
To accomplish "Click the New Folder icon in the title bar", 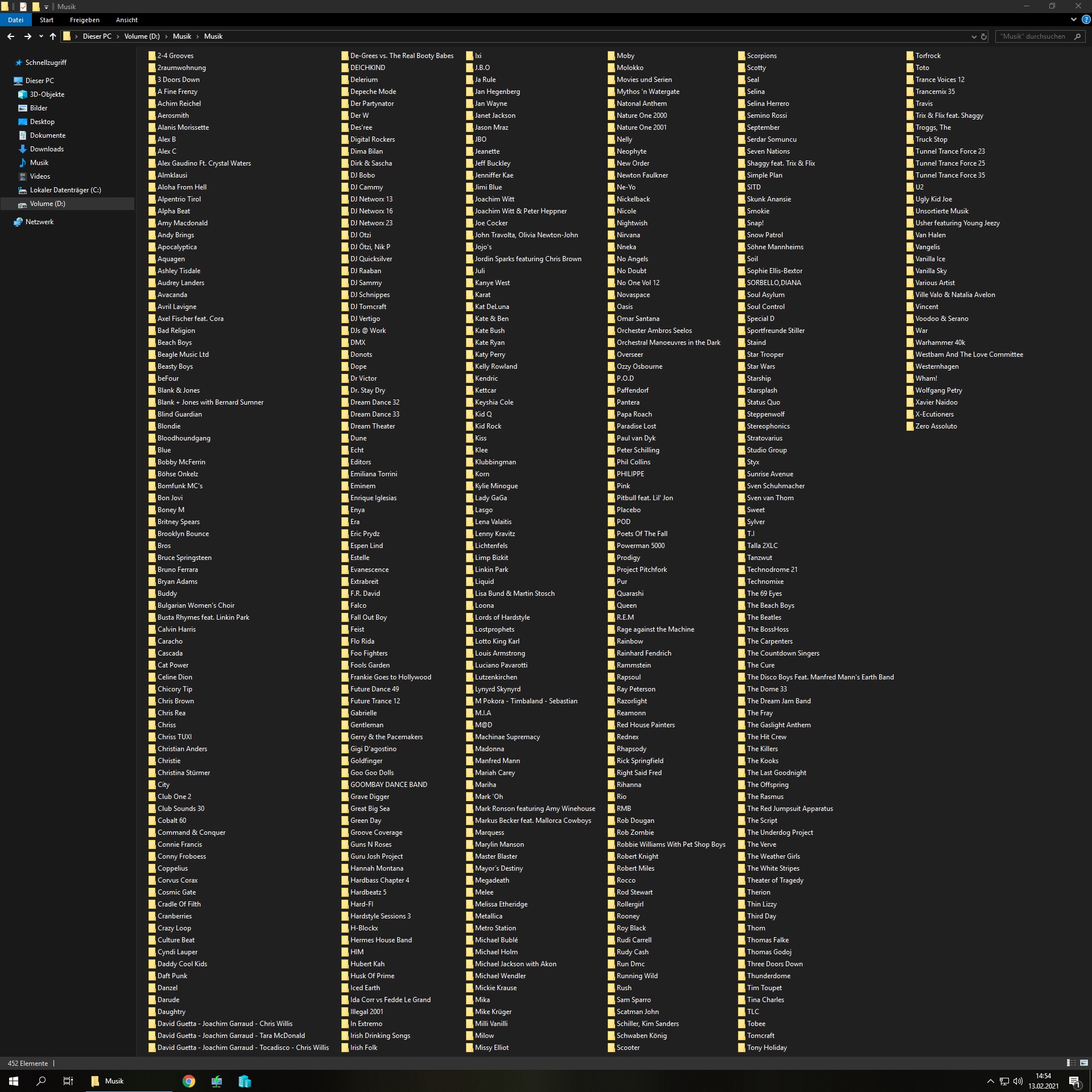I will pyautogui.click(x=35, y=7).
